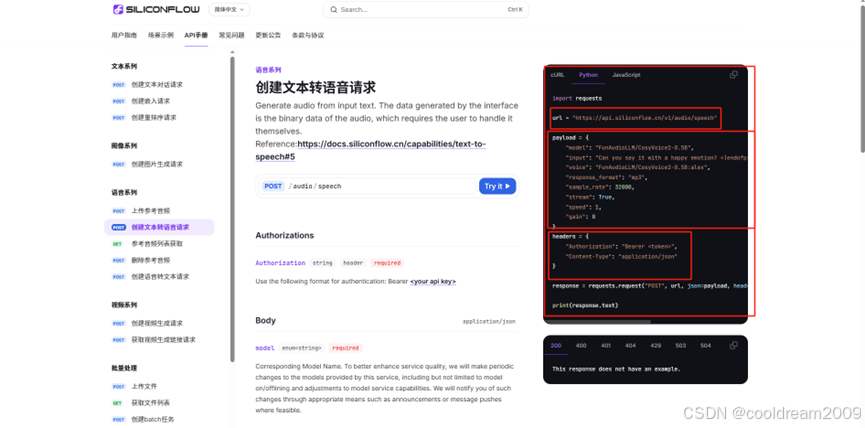Open 创建文本对话请求 in sidebar
The width and height of the screenshot is (865, 428).
(159, 85)
